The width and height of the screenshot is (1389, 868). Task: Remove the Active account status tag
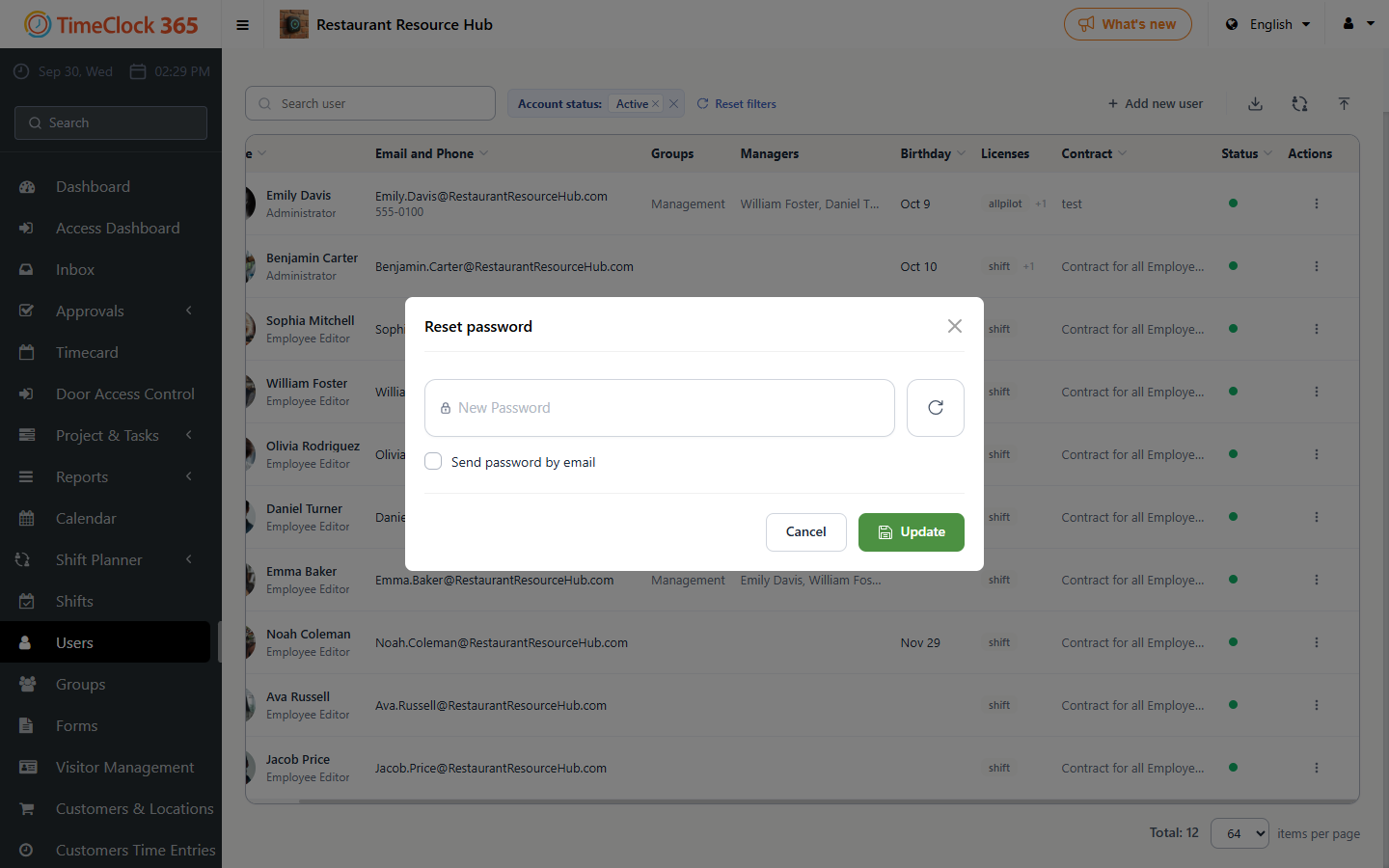656,104
